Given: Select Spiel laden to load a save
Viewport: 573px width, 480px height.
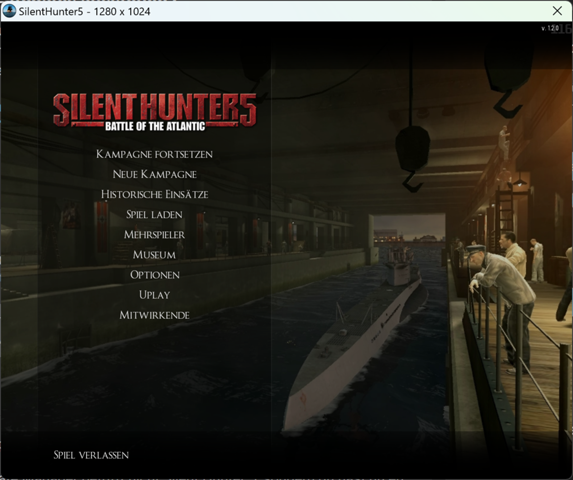Looking at the screenshot, I should tap(154, 214).
